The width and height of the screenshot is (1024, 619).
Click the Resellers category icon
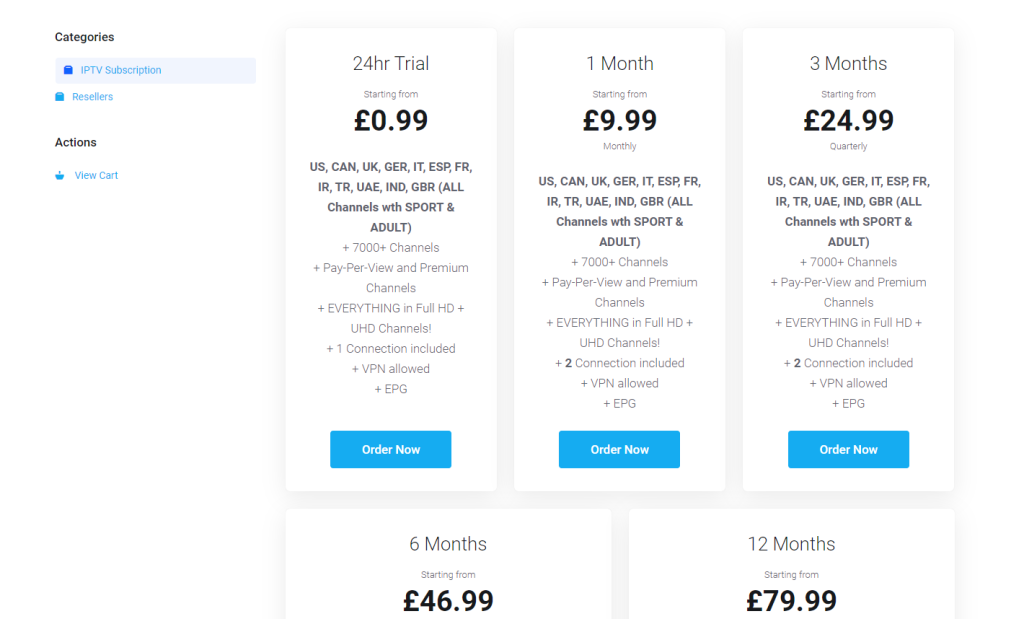point(59,97)
